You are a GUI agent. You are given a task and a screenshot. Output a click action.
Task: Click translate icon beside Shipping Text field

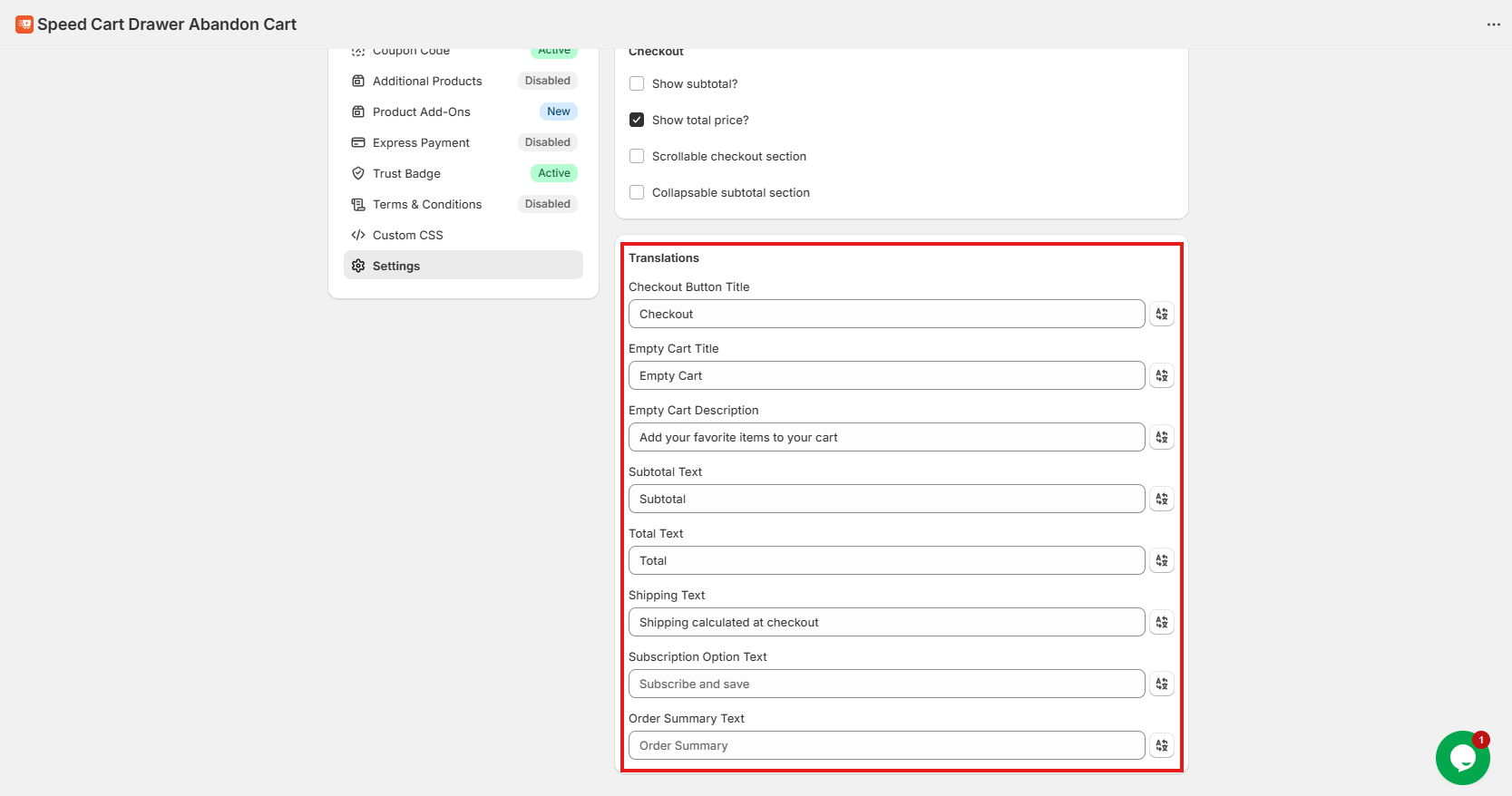[x=1161, y=622]
